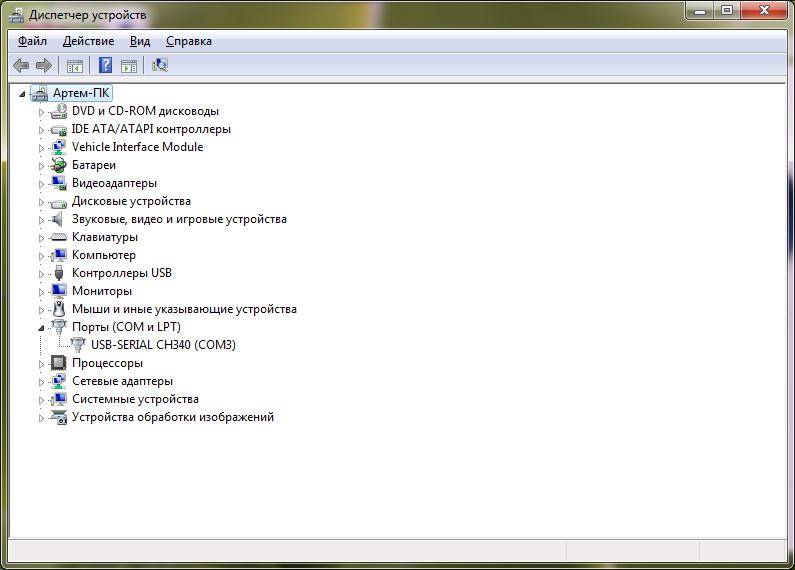Open the Файл menu
Viewport: 795px width, 570px height.
[x=32, y=41]
